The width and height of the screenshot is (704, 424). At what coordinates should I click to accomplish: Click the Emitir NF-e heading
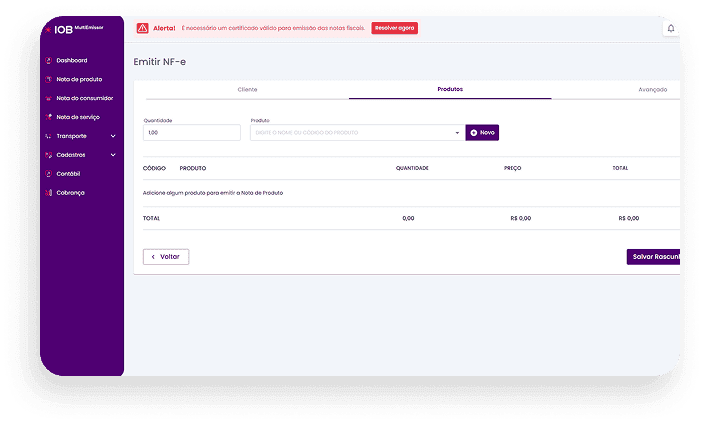[x=159, y=62]
